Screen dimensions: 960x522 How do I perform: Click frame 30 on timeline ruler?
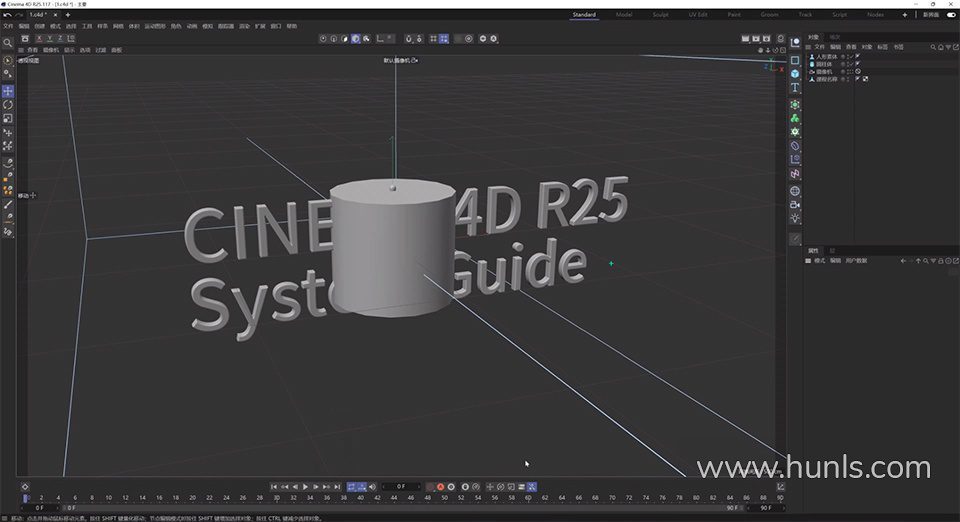tap(277, 498)
